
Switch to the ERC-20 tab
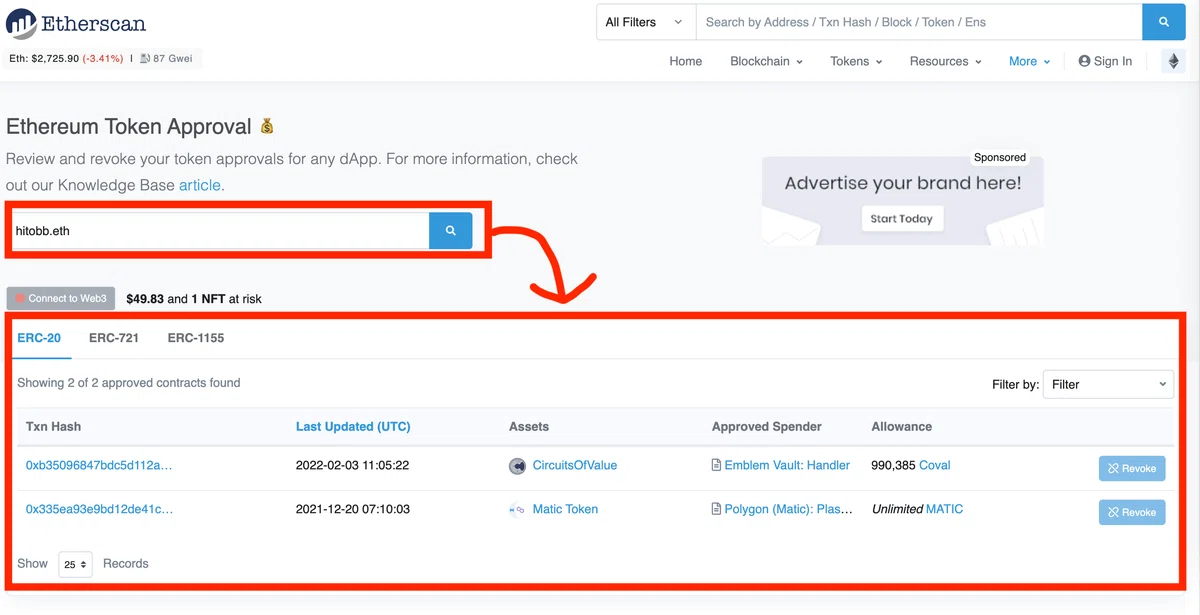click(x=39, y=338)
